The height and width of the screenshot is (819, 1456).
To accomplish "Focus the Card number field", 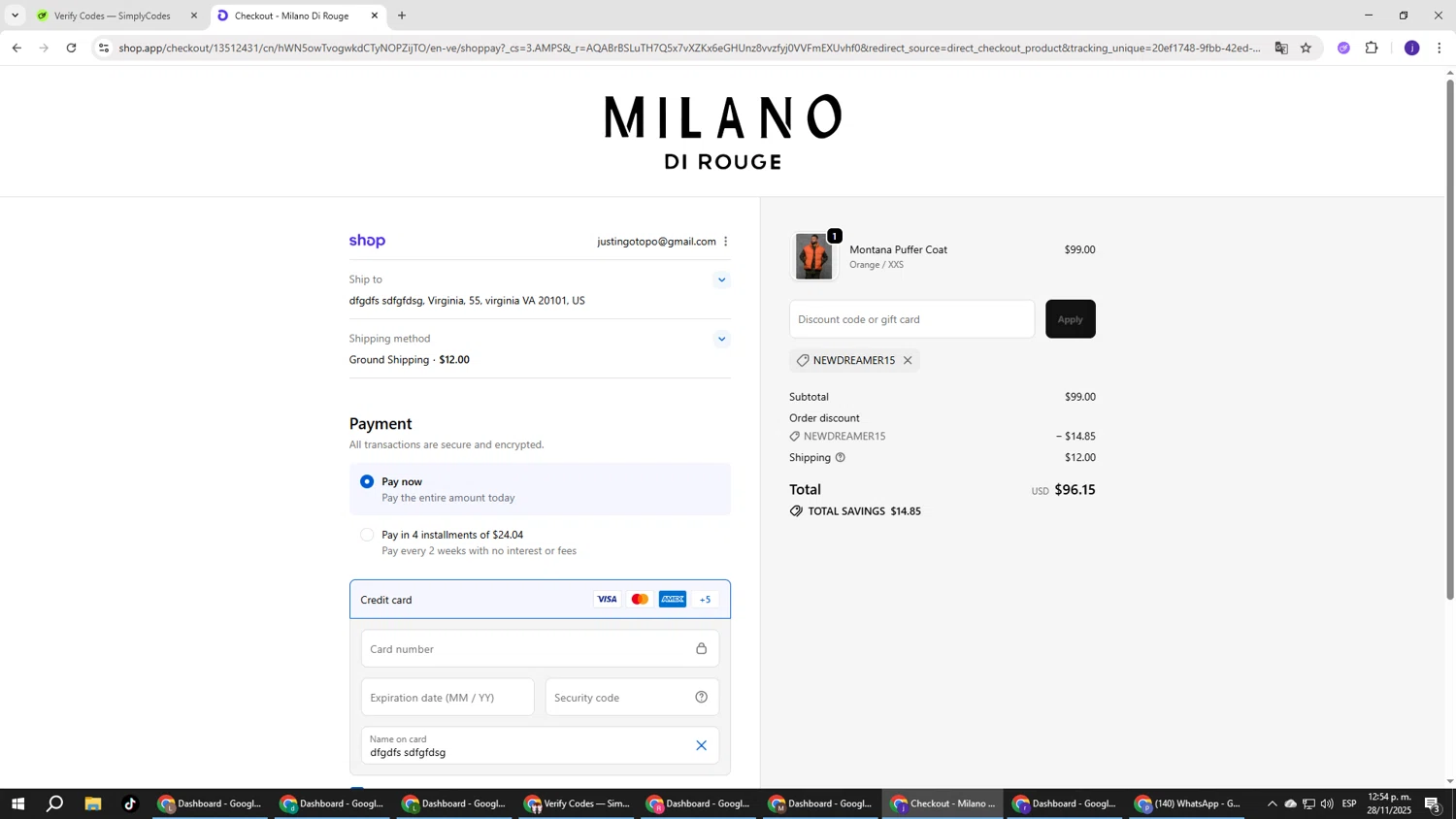I will [540, 648].
